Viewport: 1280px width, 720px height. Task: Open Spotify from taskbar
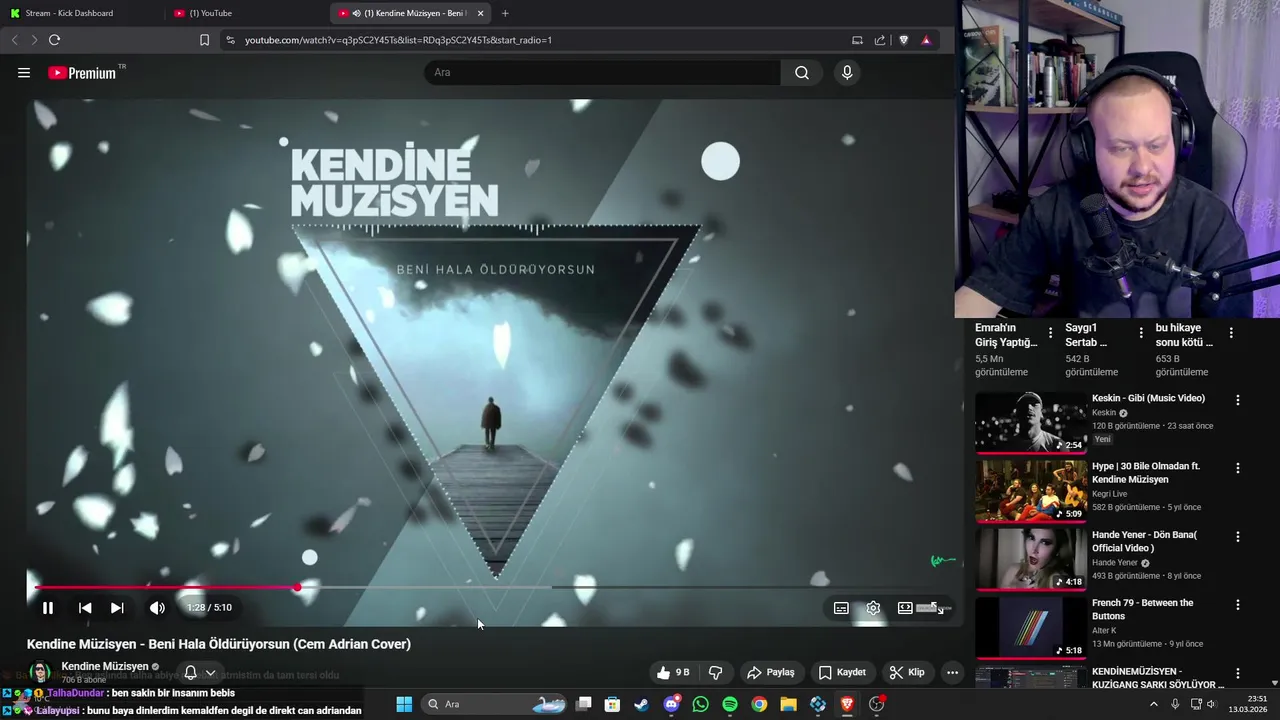730,704
